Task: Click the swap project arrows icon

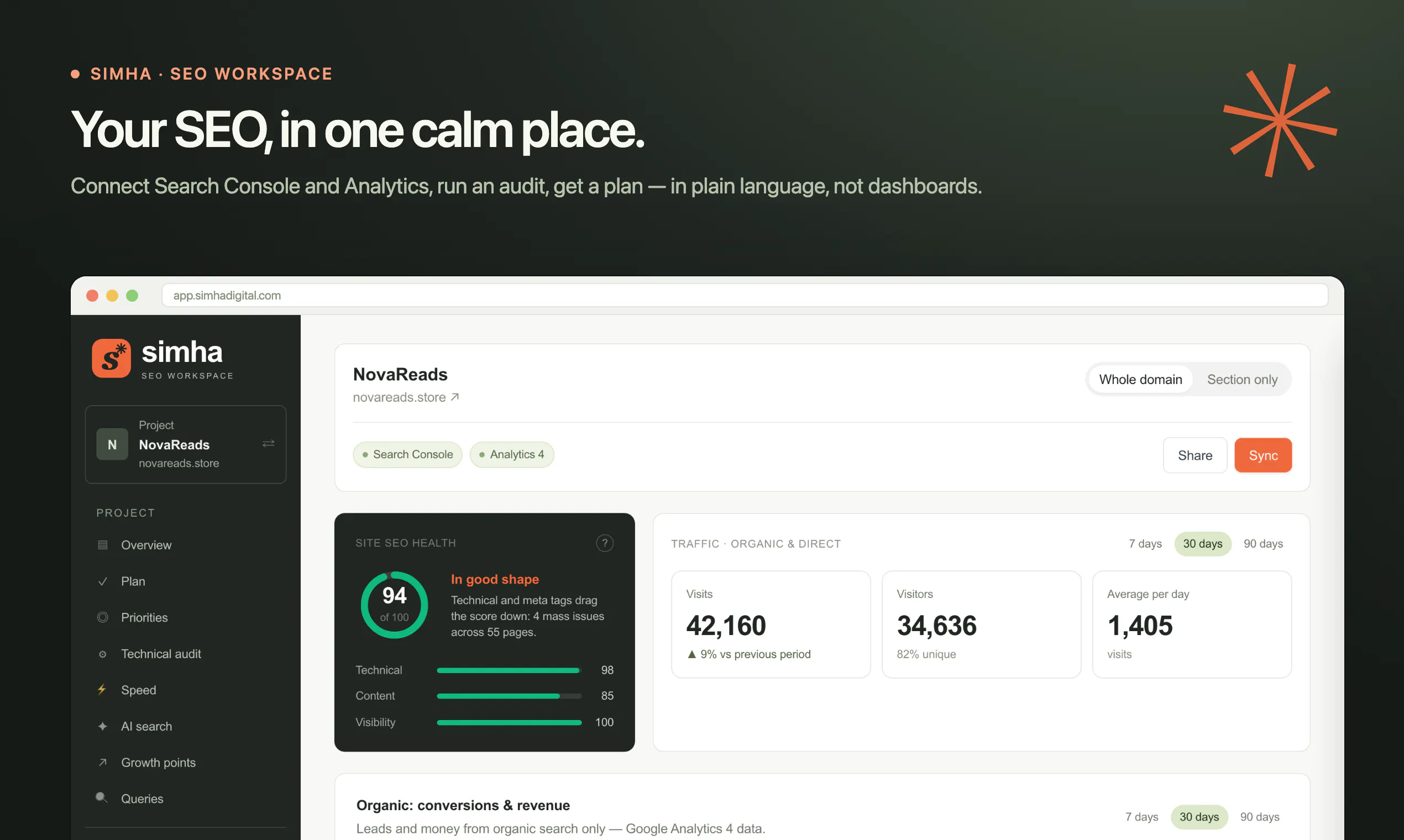Action: pyautogui.click(x=268, y=443)
